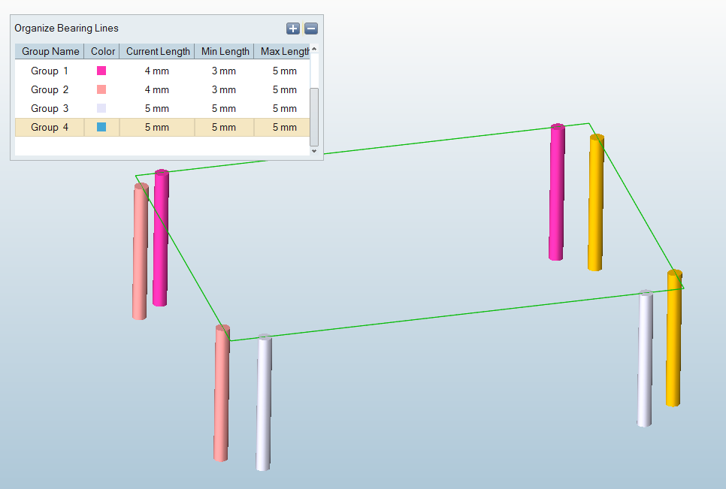This screenshot has height=489, width=726.
Task: Click the vertical scrollbar thumb in table
Action: point(315,115)
